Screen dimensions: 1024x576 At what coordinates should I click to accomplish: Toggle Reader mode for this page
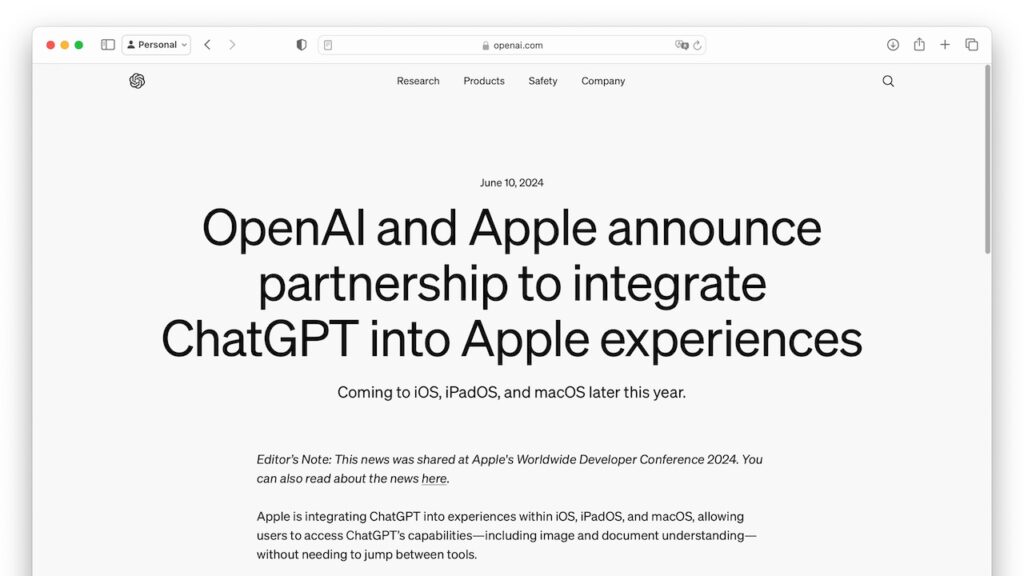point(327,44)
